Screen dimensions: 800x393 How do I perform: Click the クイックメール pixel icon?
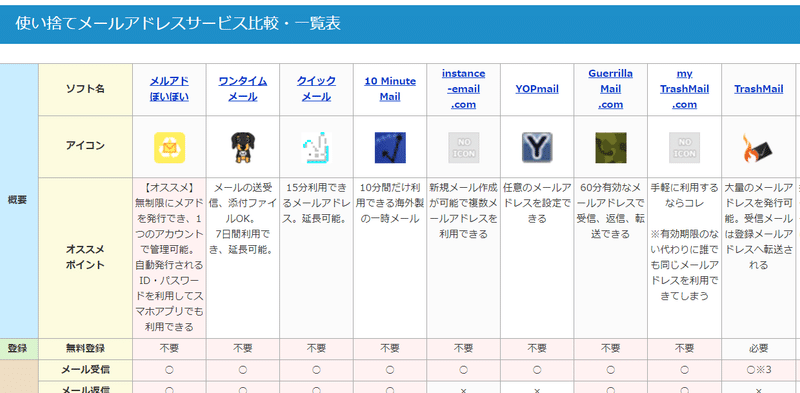click(316, 148)
